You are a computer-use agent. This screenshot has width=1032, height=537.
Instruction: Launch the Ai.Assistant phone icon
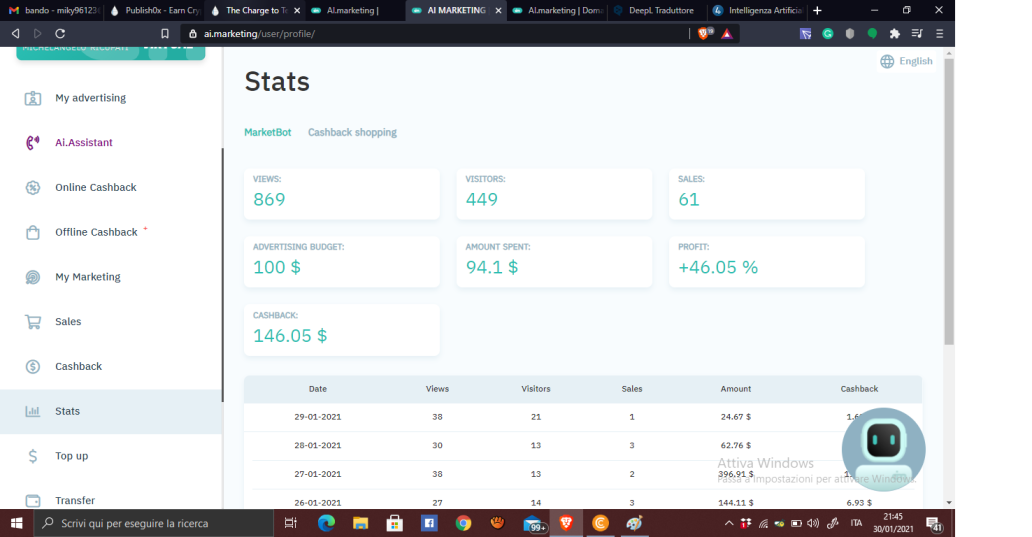tap(33, 143)
